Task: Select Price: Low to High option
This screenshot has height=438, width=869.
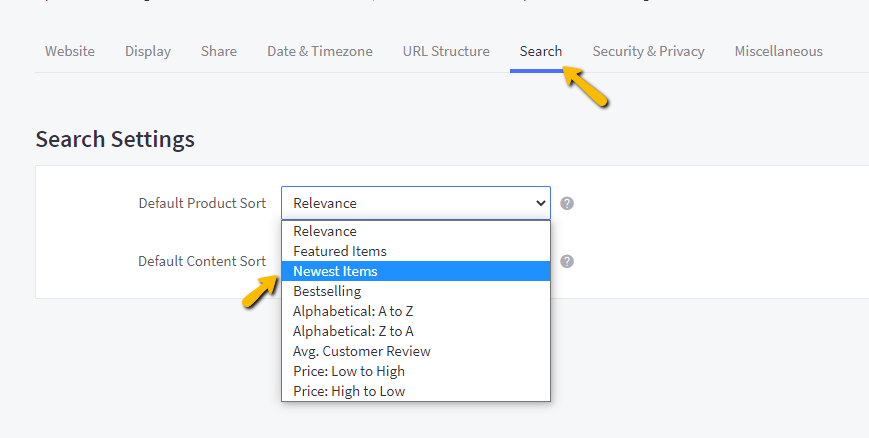Action: coord(416,371)
